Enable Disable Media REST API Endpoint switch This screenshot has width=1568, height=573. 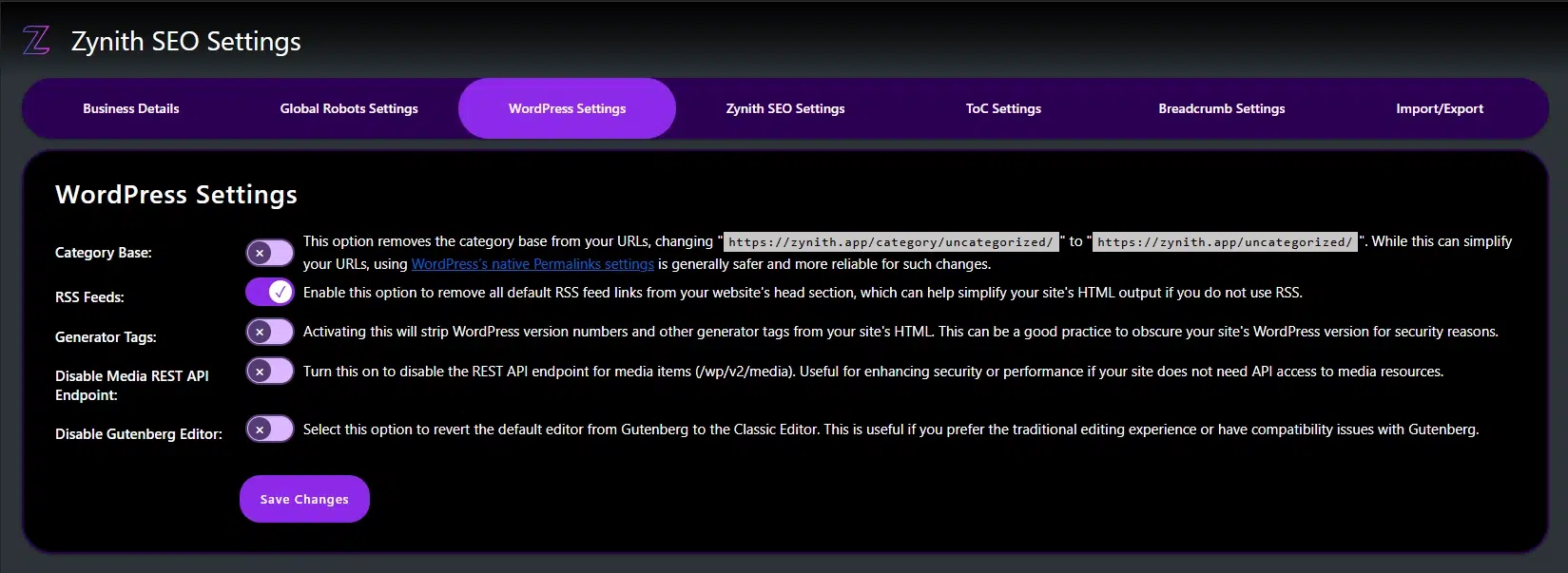click(x=270, y=372)
